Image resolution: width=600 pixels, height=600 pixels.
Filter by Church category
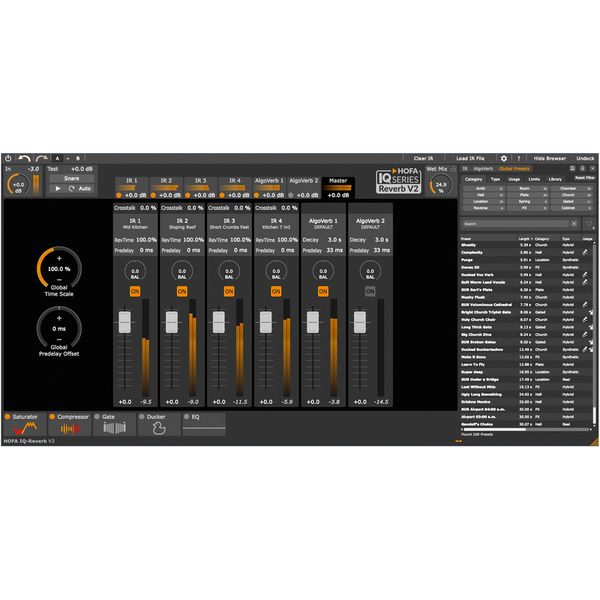[x=570, y=195]
